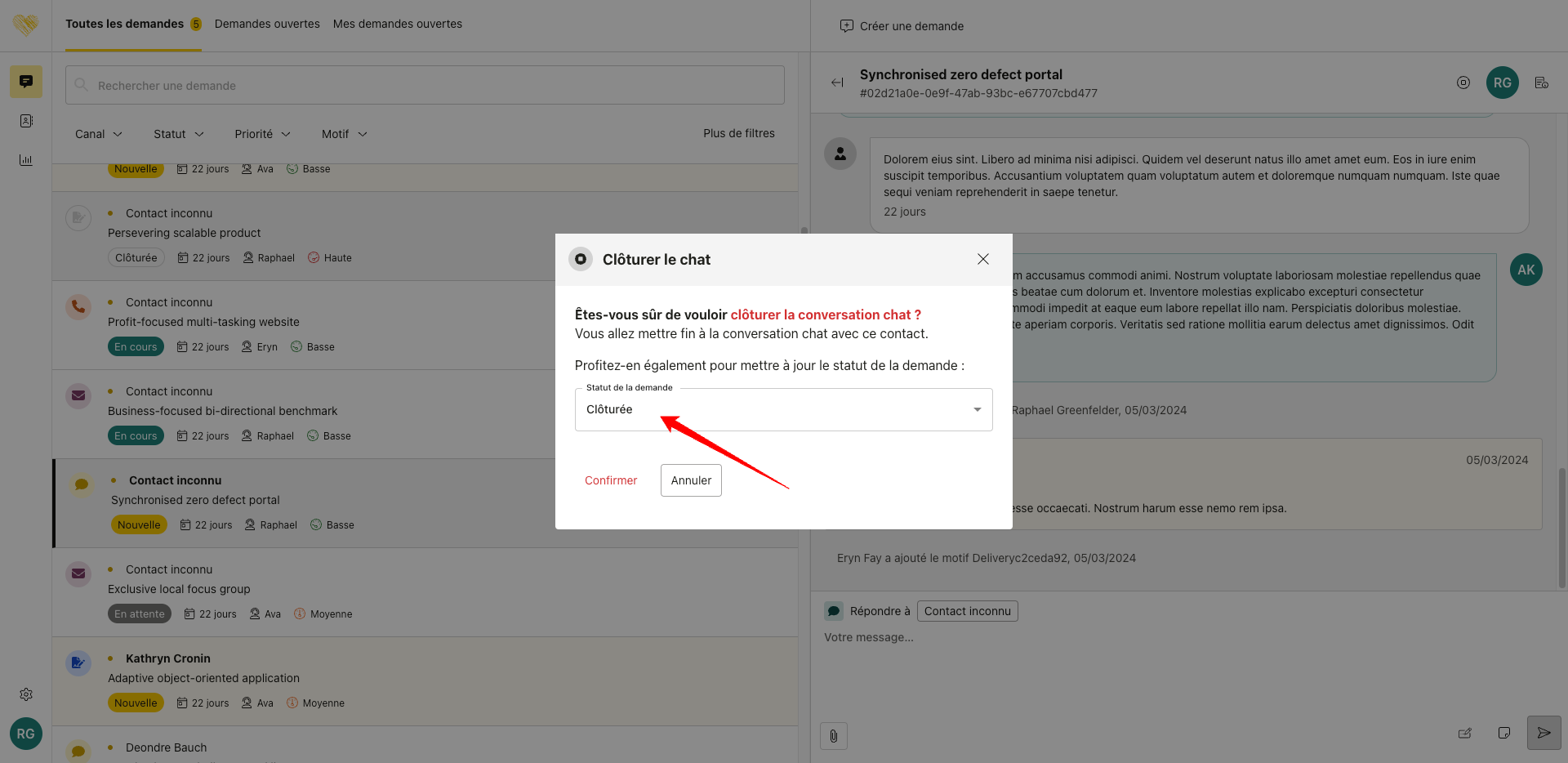The height and width of the screenshot is (763, 1568).
Task: Switch to Demandes ouvertes tab
Action: pyautogui.click(x=267, y=24)
